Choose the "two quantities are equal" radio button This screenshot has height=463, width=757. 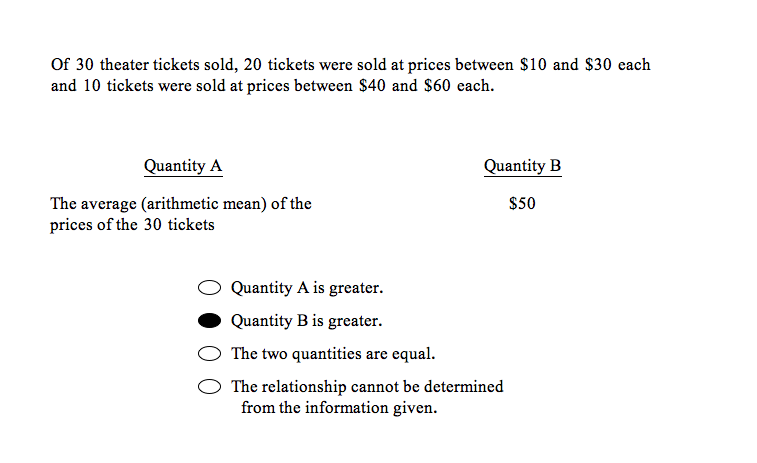(x=209, y=354)
